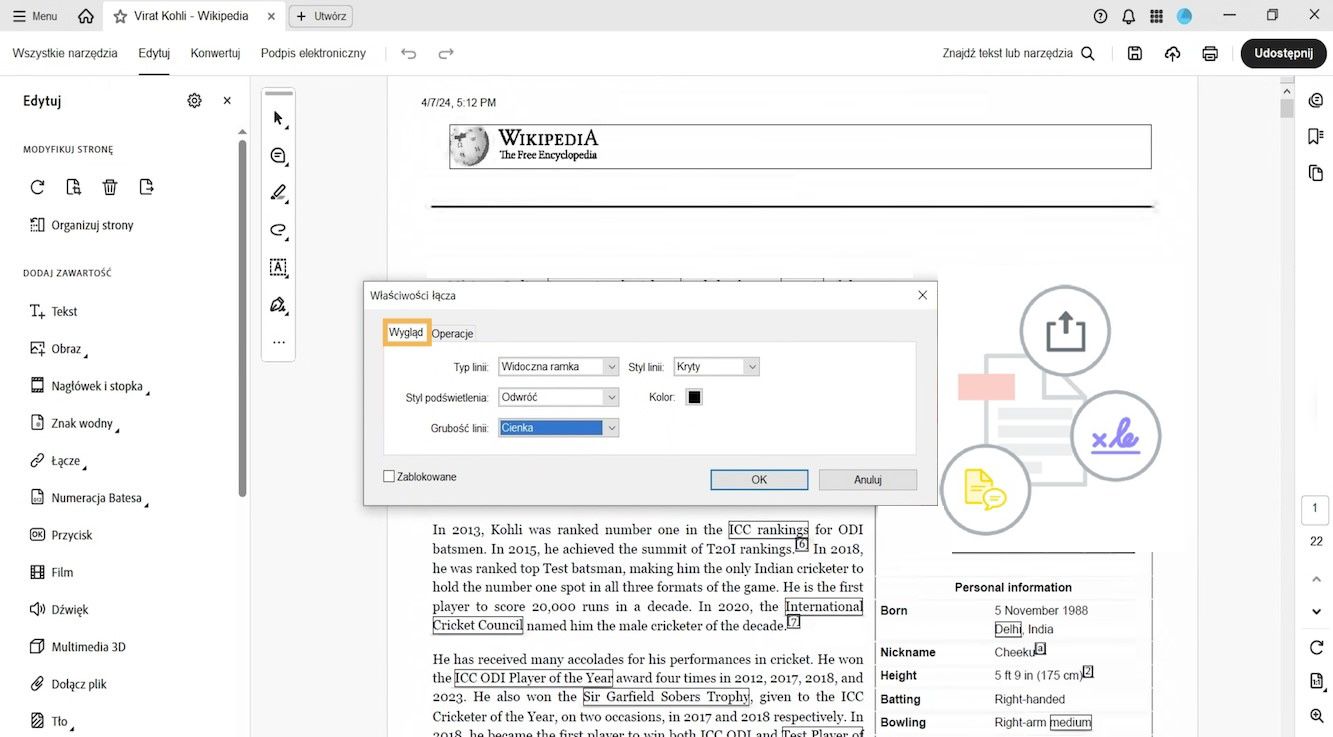Expand the Typ linii dropdown

click(559, 367)
